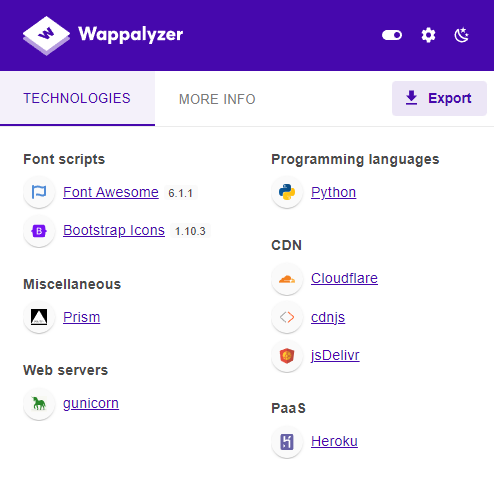Click the jsDelivr shield icon
The height and width of the screenshot is (481, 494).
pyautogui.click(x=287, y=356)
